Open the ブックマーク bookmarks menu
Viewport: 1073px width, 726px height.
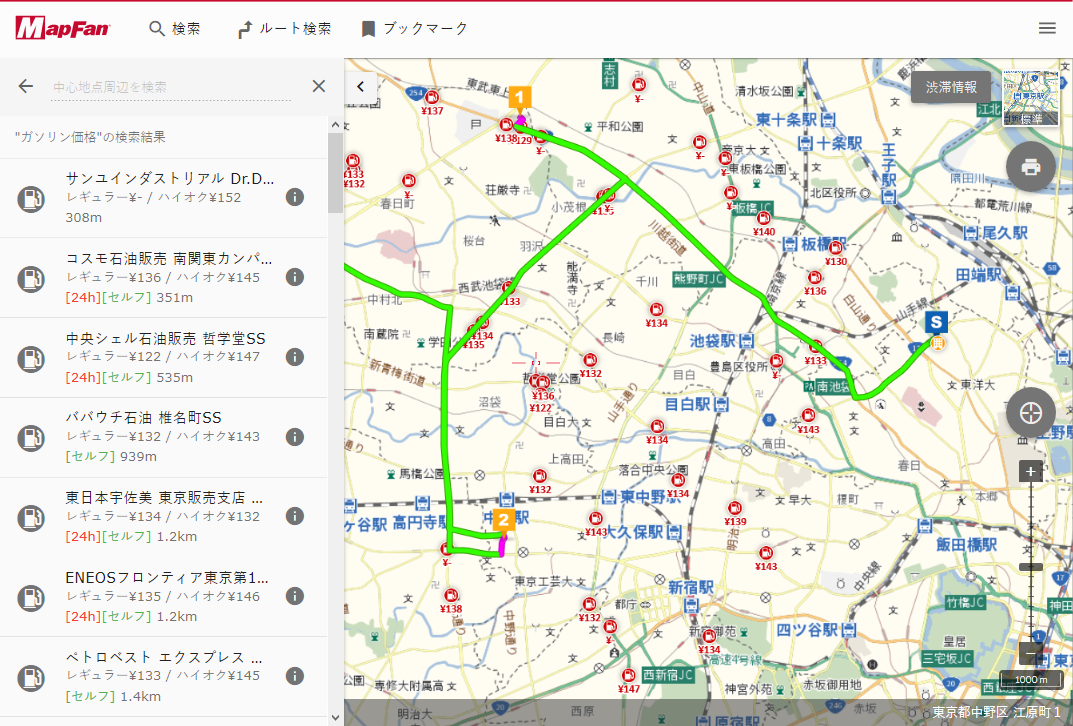click(x=414, y=29)
